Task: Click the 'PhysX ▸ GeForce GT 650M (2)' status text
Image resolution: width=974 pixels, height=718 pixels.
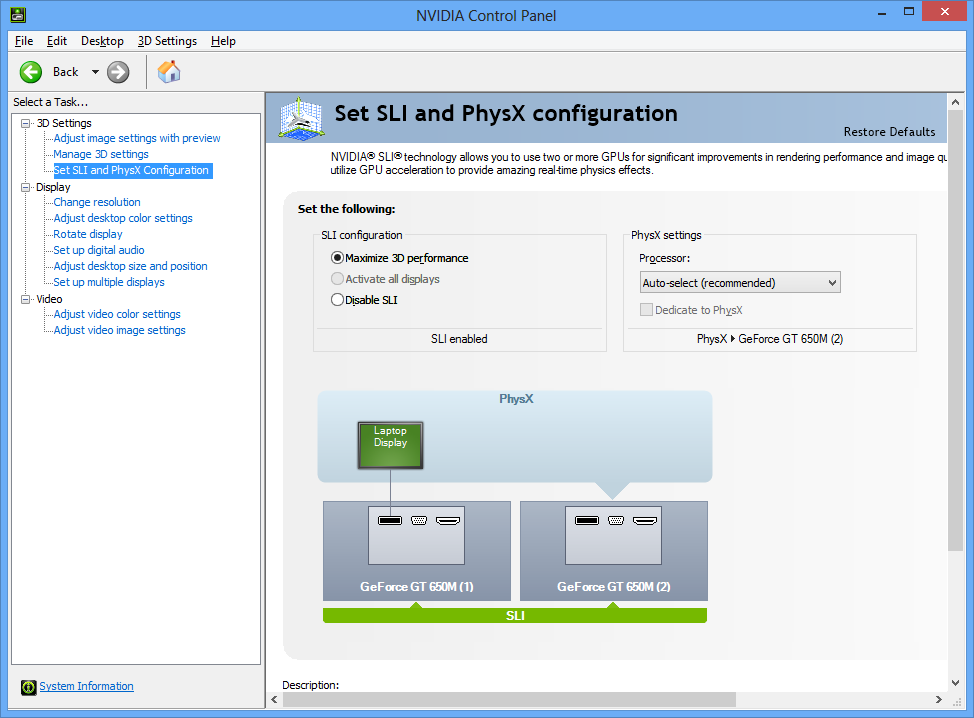Action: pyautogui.click(x=770, y=339)
